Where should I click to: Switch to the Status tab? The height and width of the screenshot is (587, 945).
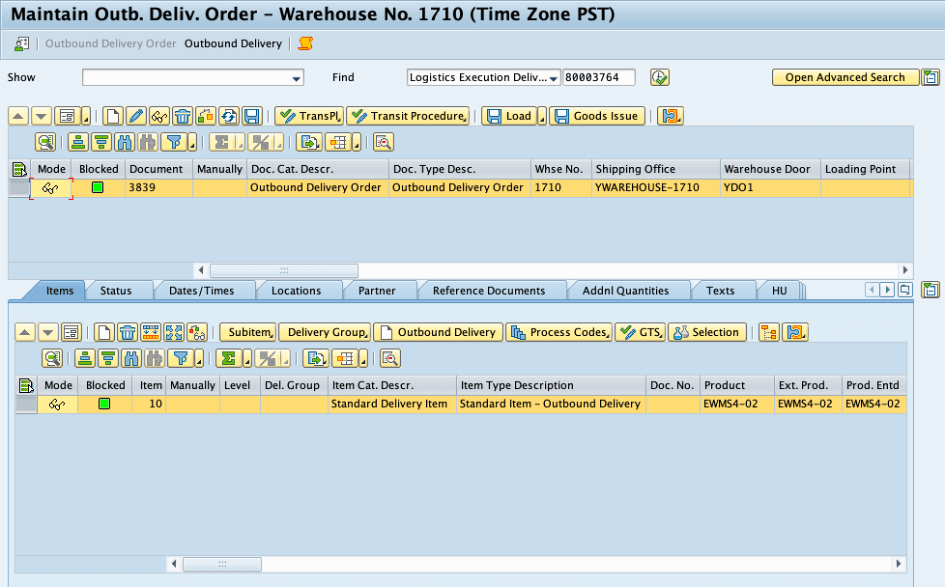point(116,290)
